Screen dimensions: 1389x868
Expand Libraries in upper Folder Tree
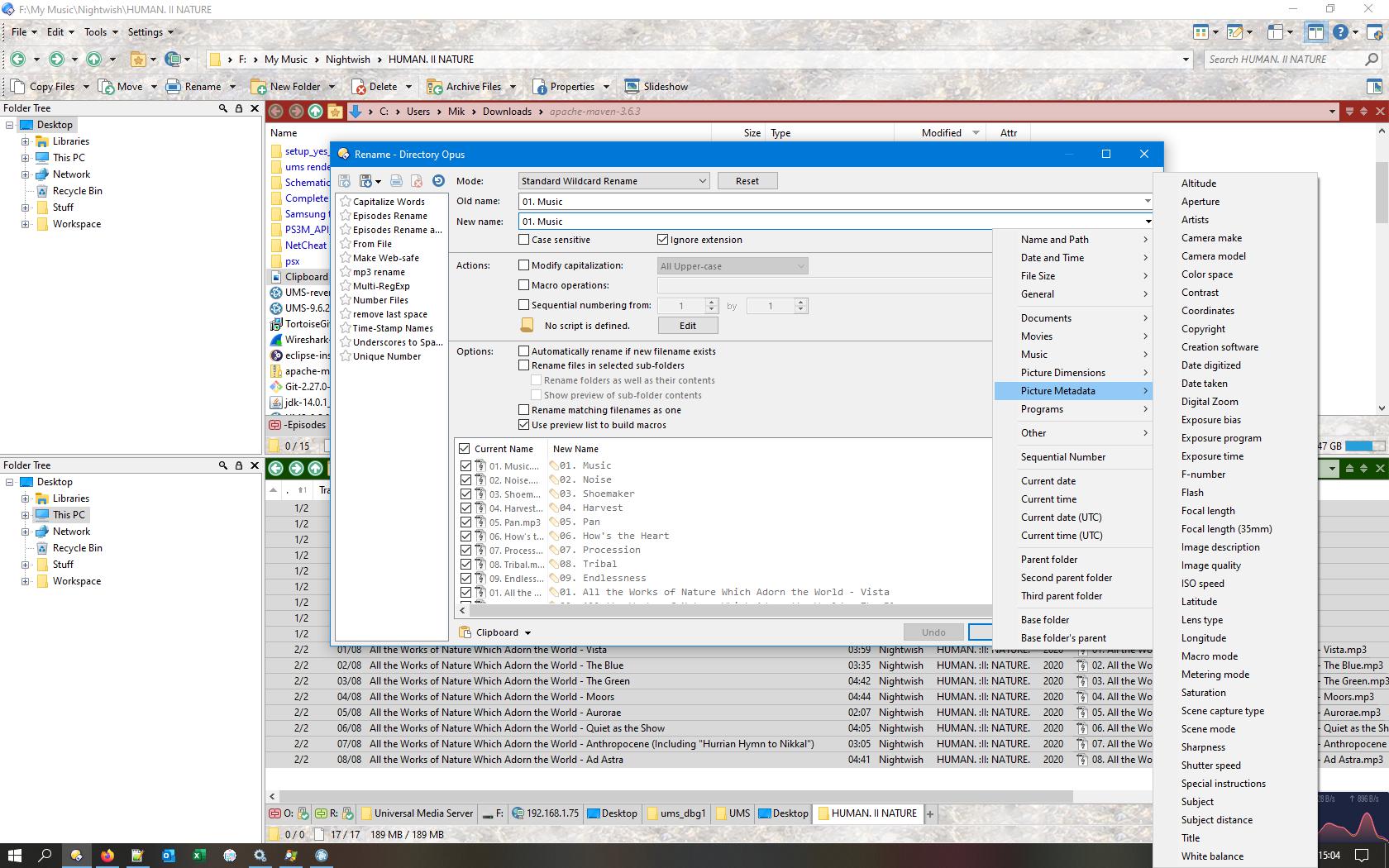(25, 141)
